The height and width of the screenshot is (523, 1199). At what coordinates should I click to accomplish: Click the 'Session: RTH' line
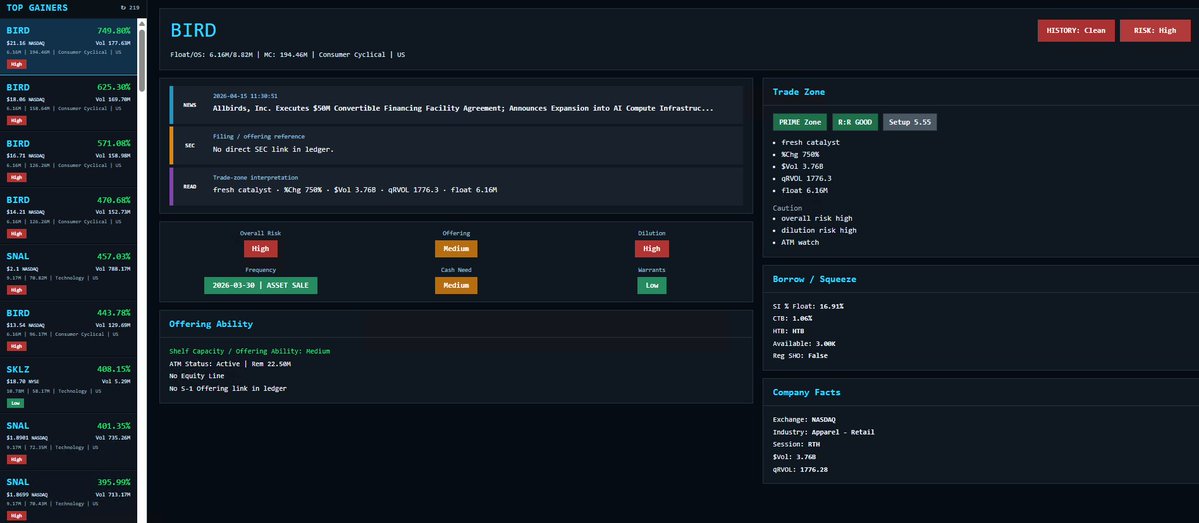(x=796, y=444)
